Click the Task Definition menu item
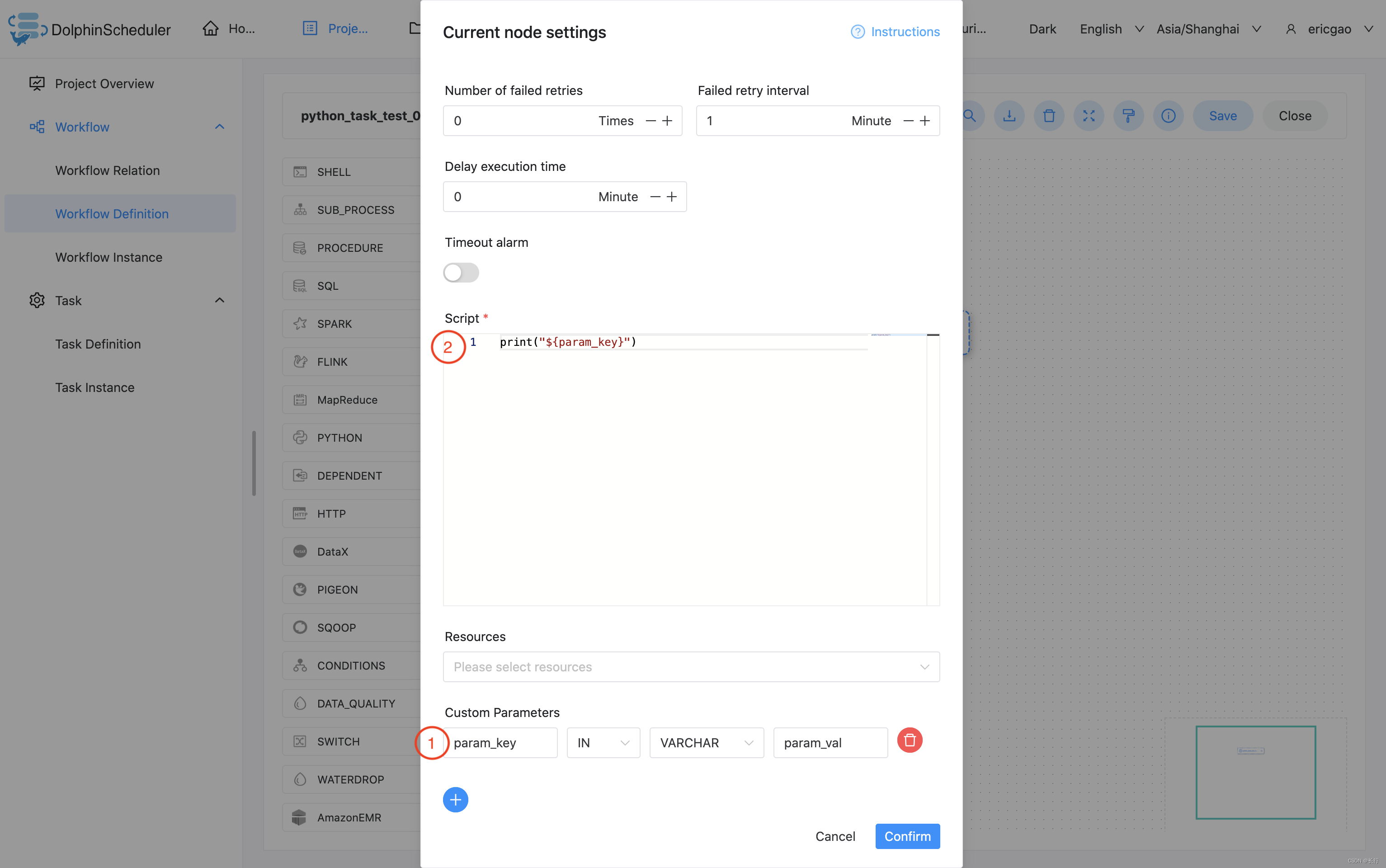 98,343
